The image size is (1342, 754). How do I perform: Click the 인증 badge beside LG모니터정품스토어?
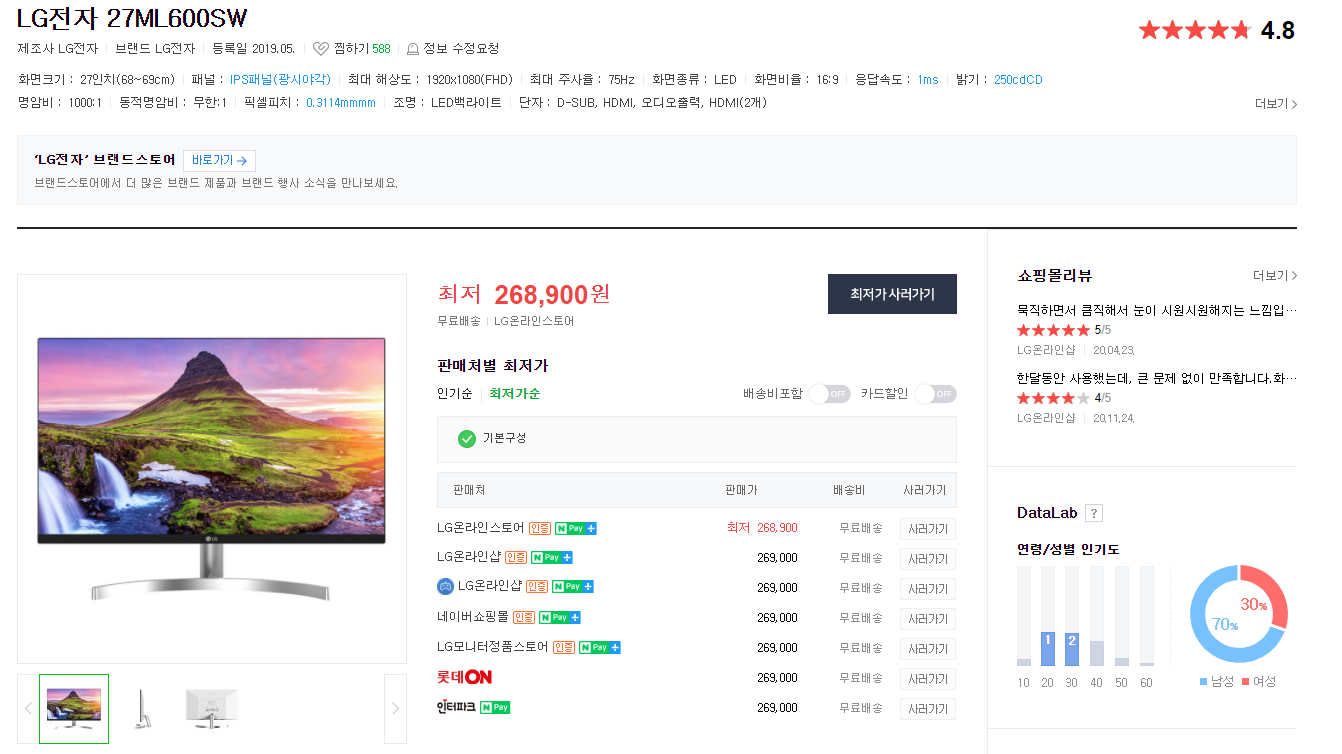pyautogui.click(x=564, y=647)
